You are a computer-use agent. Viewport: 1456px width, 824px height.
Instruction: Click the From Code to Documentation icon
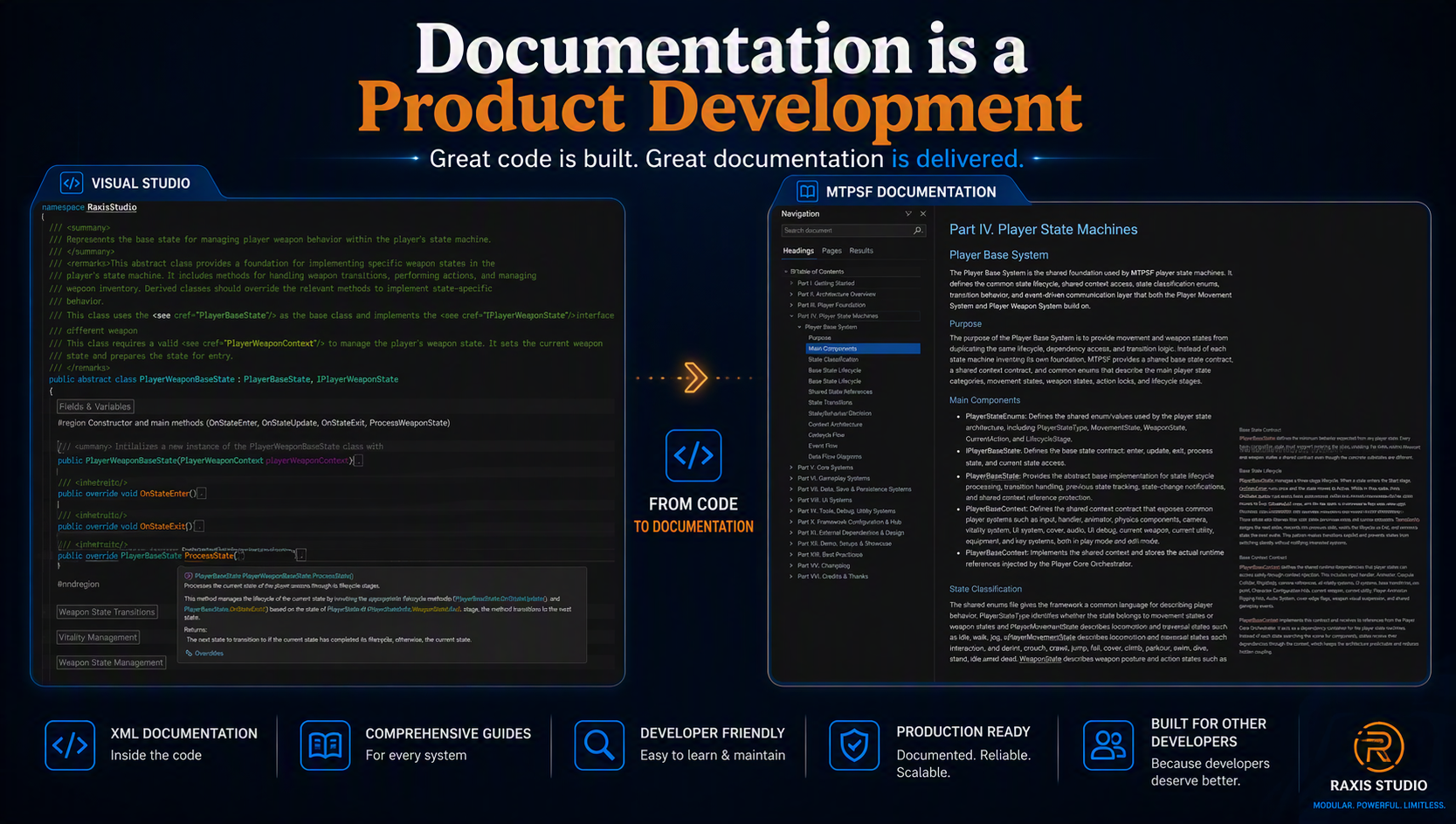coord(693,455)
